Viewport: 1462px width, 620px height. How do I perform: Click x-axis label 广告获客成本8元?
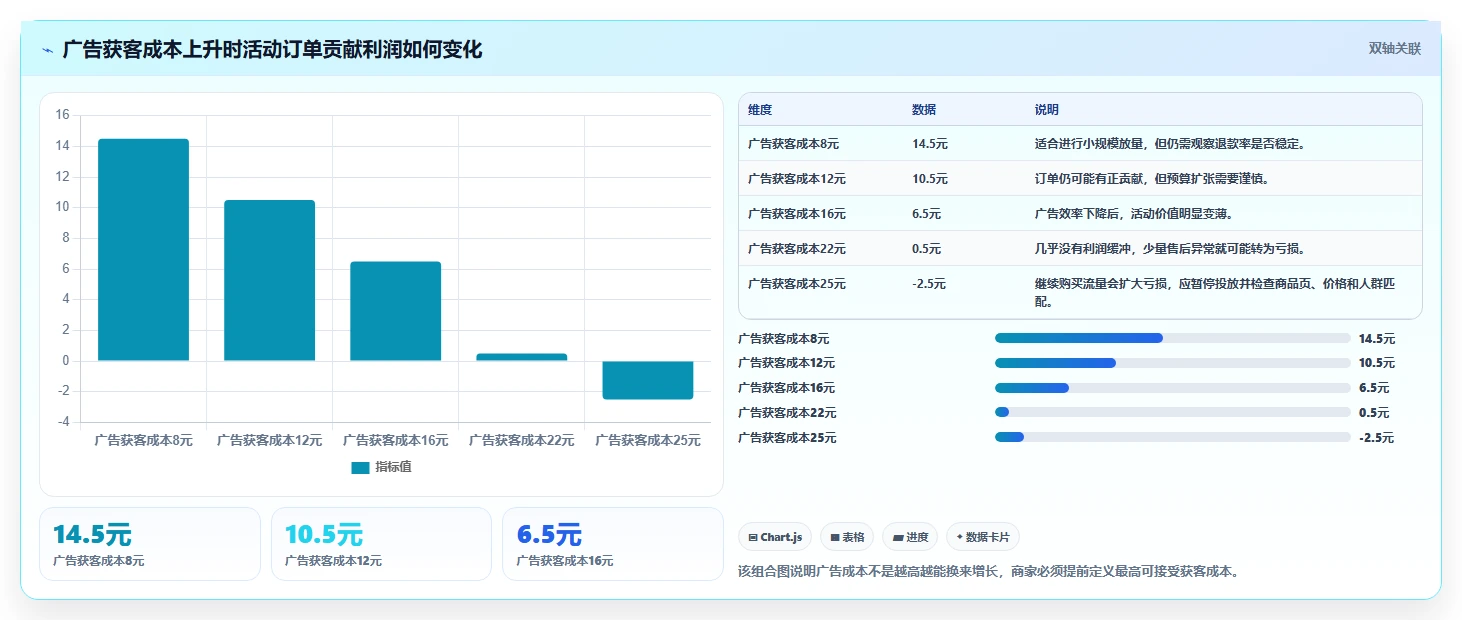click(x=143, y=440)
